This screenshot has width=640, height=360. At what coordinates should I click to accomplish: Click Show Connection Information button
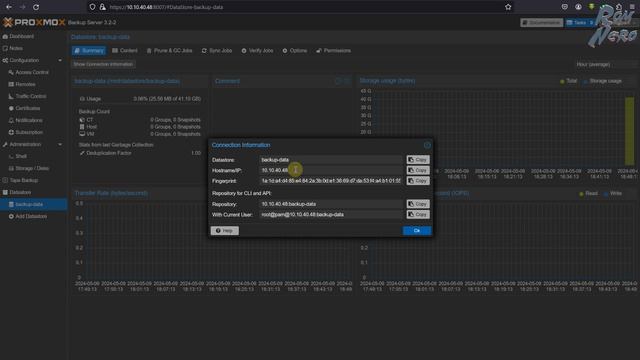tap(103, 64)
